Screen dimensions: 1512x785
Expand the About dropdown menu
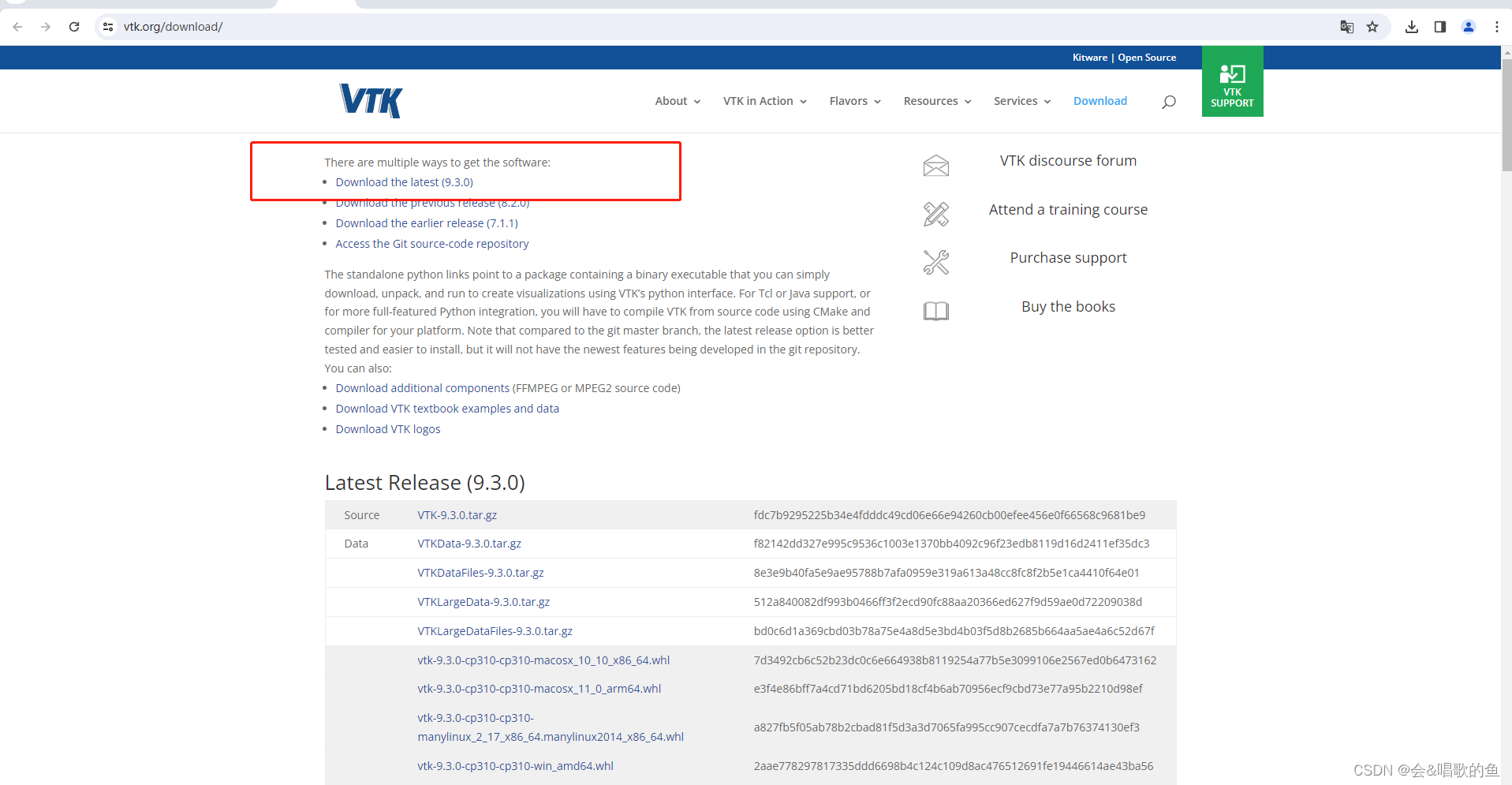click(x=671, y=101)
